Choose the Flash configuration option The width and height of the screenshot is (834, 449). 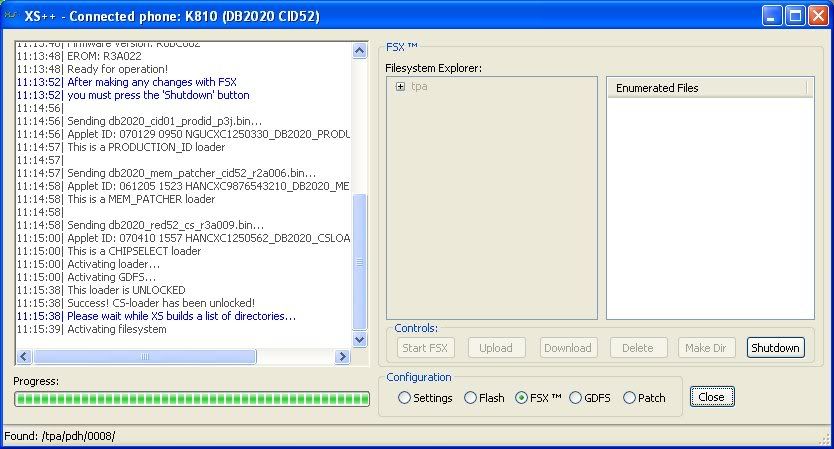(471, 398)
